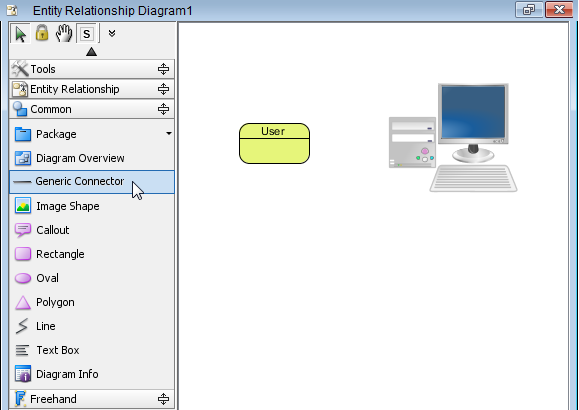
Task: Toggle the lock tool in the toolbar
Action: click(x=42, y=33)
